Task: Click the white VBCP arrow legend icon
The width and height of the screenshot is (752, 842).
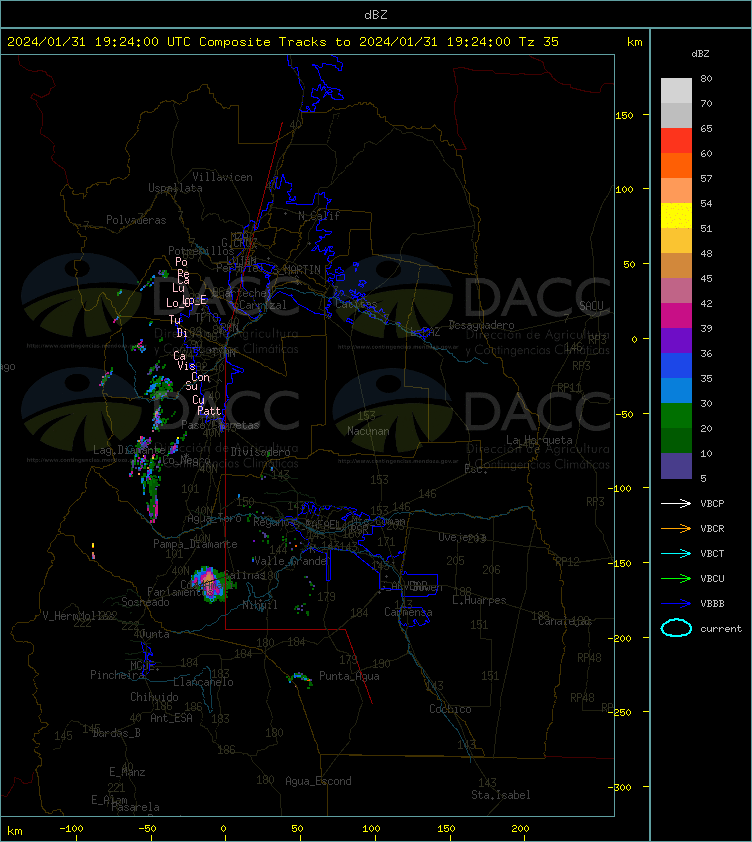Action: (676, 503)
